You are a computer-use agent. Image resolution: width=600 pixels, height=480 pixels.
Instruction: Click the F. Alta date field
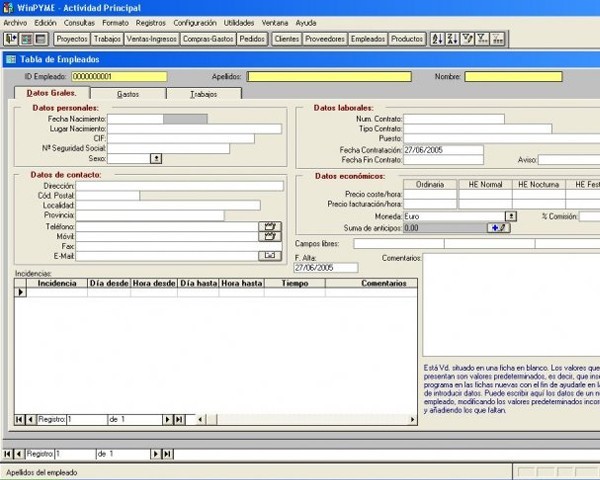pos(326,268)
